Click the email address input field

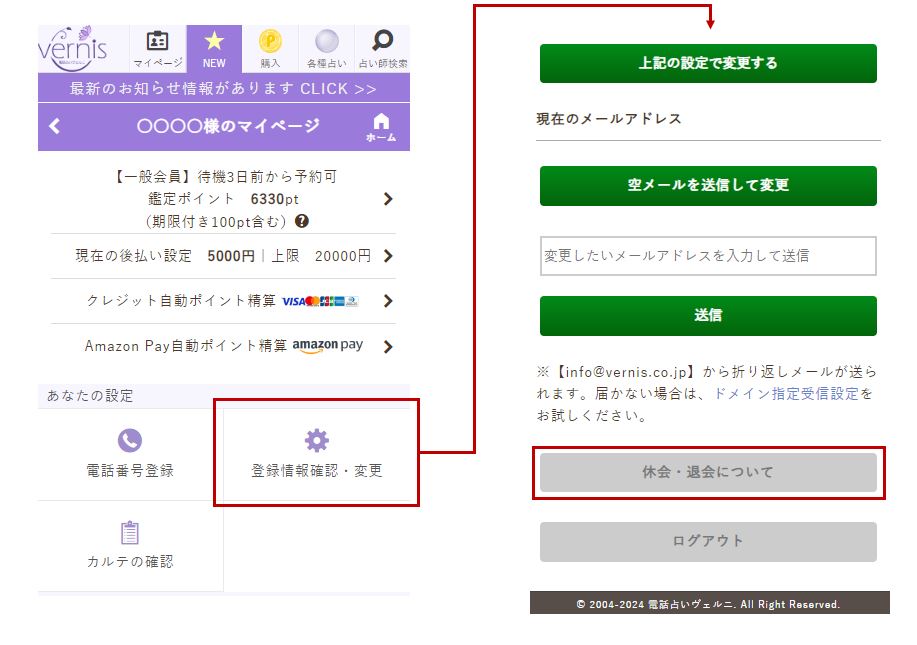707,256
